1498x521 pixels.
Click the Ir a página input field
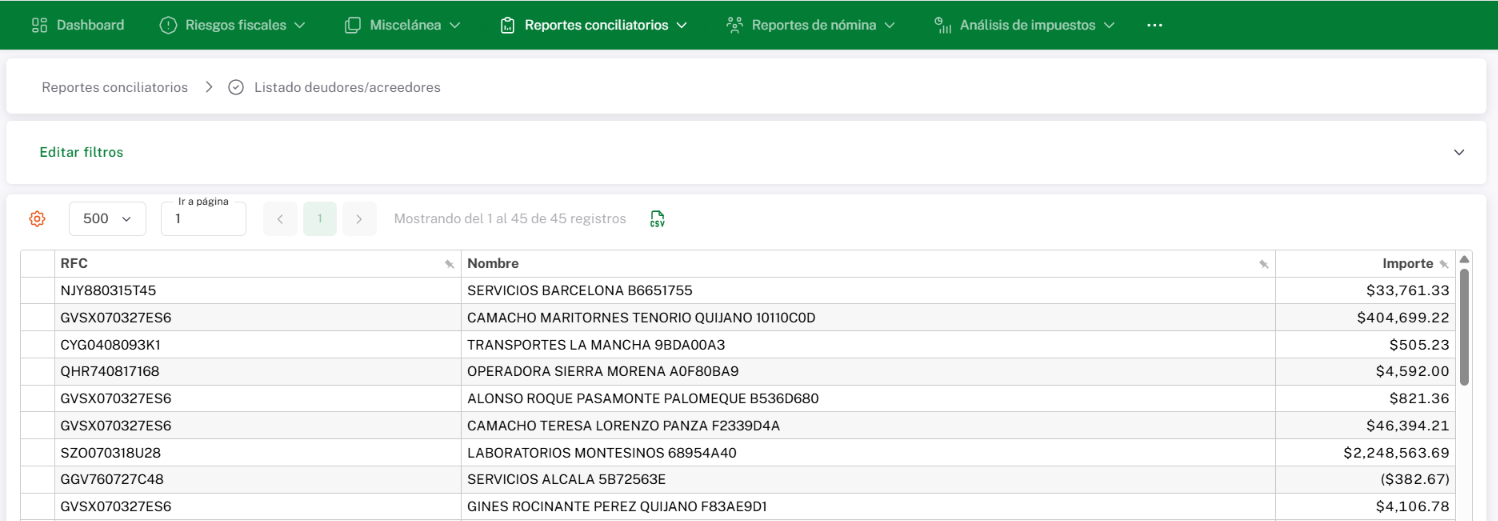203,219
